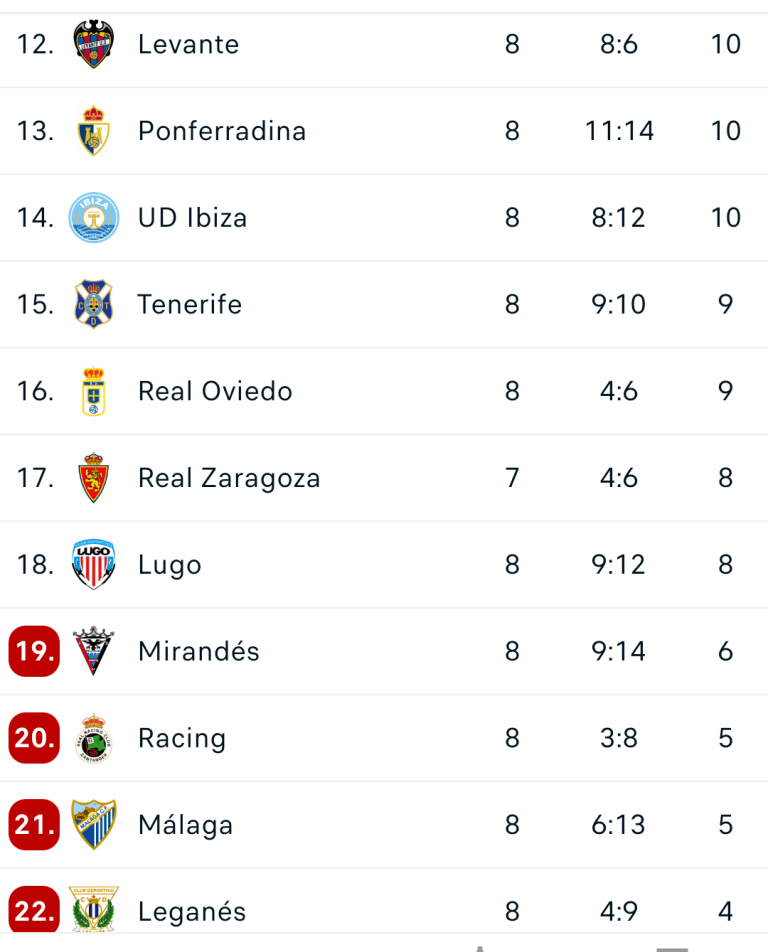This screenshot has height=952, width=768.
Task: Open the Levante team name
Action: 188,44
